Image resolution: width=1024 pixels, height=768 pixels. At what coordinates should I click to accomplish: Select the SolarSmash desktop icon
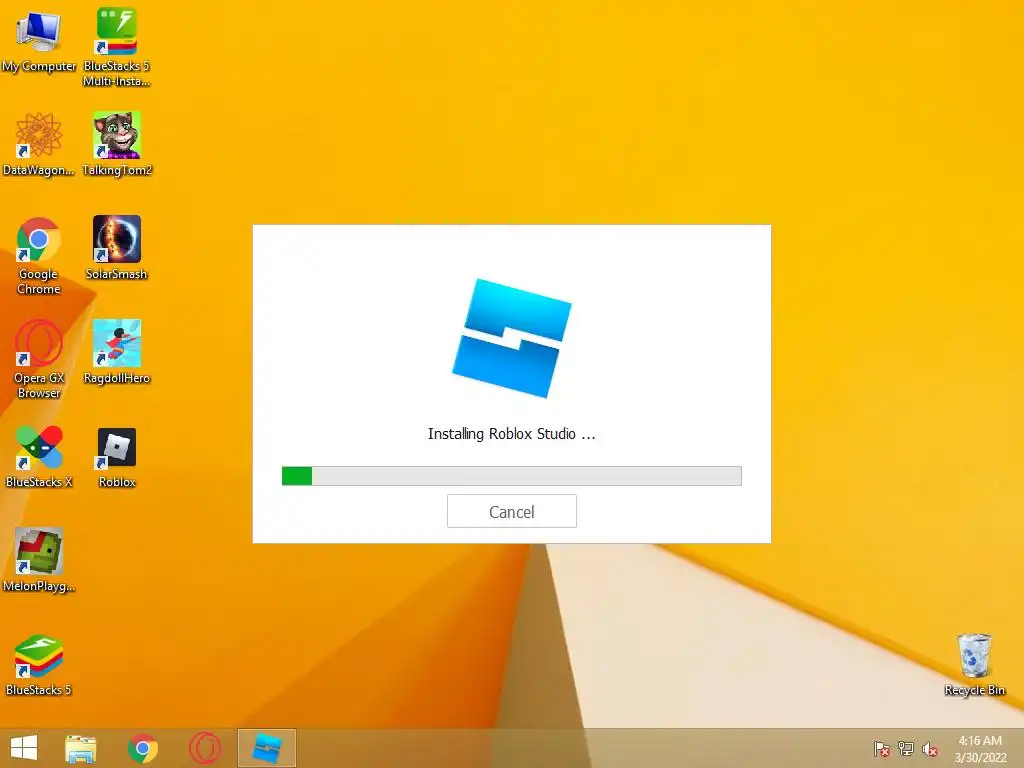pyautogui.click(x=116, y=248)
